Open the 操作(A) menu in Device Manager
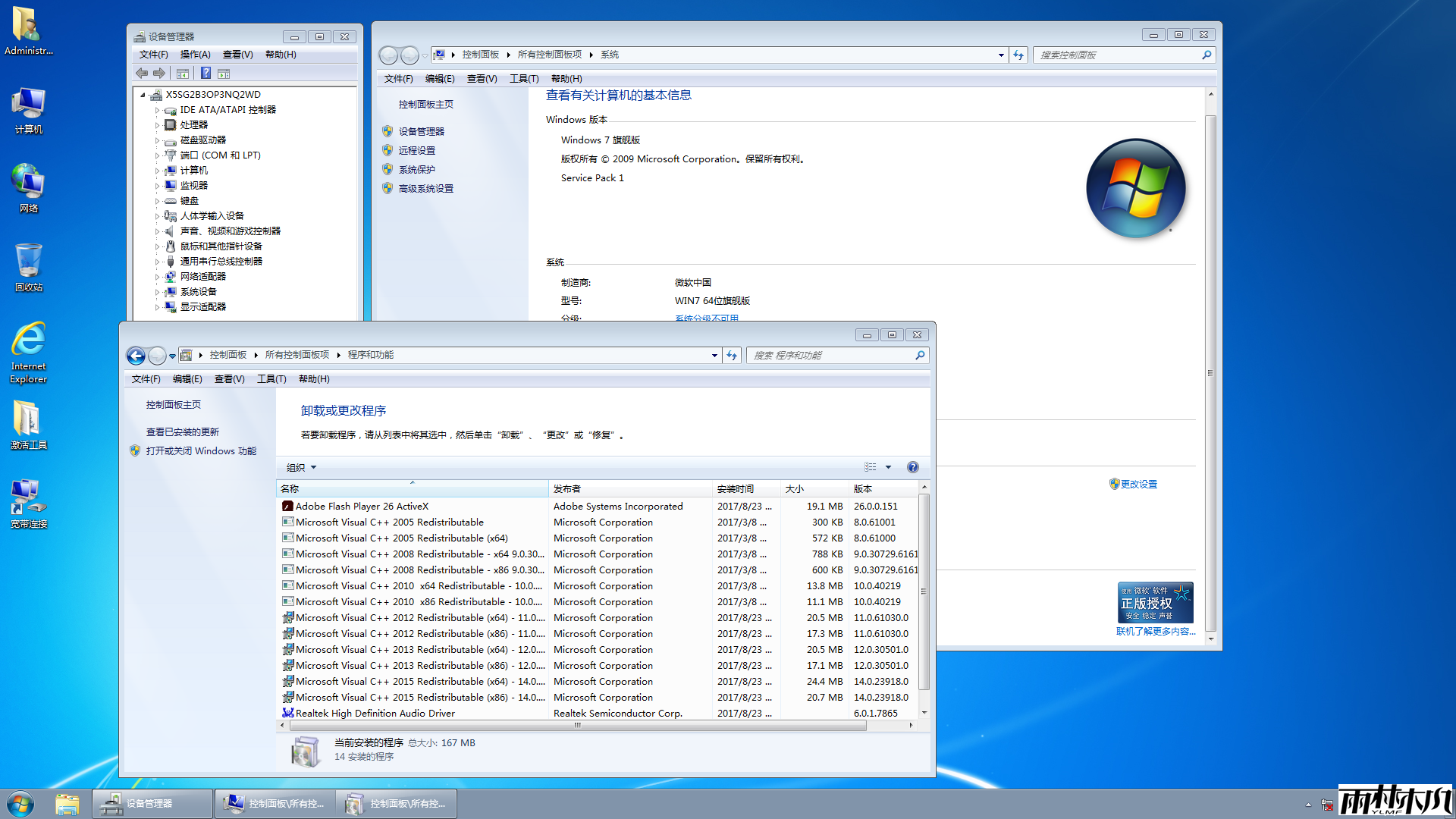 click(x=195, y=55)
